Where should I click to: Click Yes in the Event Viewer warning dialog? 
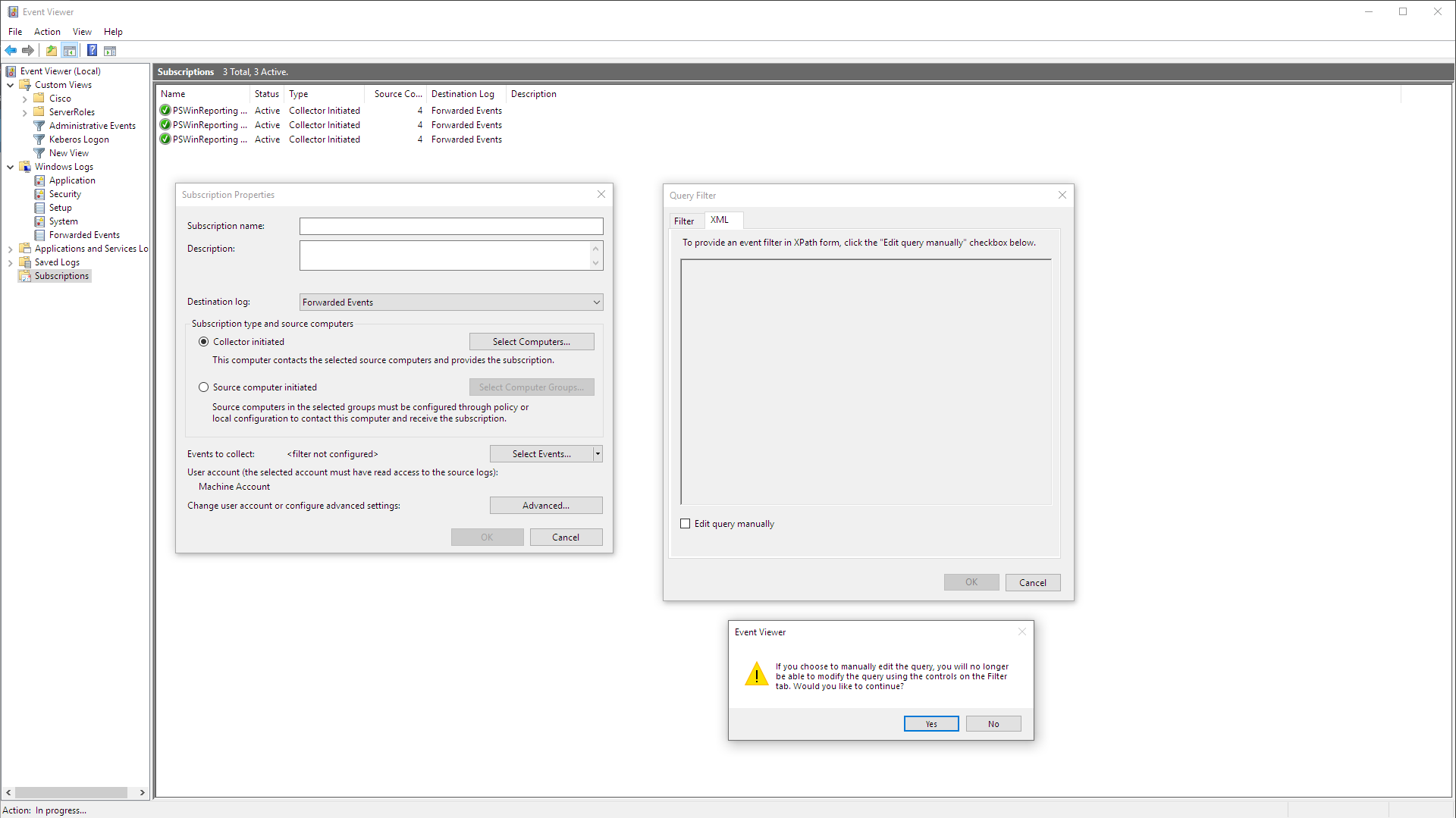click(930, 723)
